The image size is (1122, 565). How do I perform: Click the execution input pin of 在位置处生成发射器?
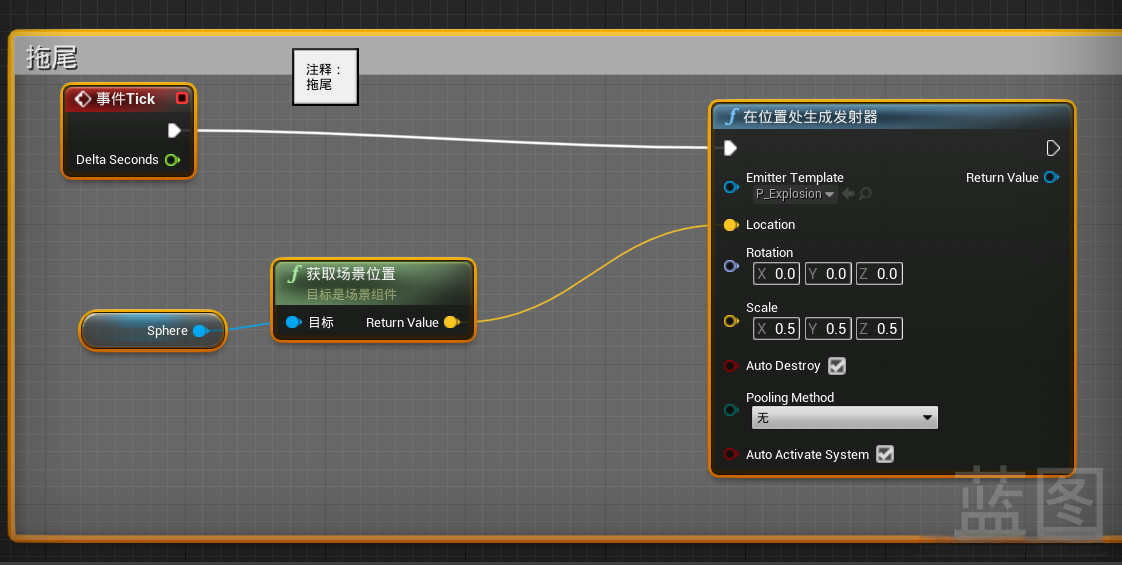click(730, 148)
